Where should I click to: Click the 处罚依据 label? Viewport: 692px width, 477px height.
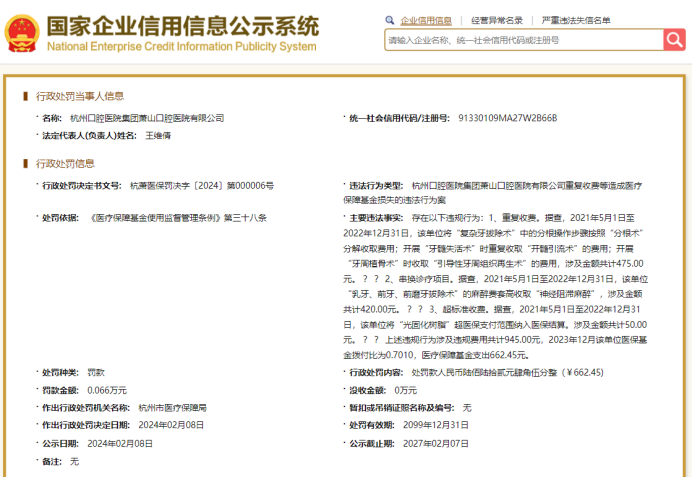[x=60, y=218]
